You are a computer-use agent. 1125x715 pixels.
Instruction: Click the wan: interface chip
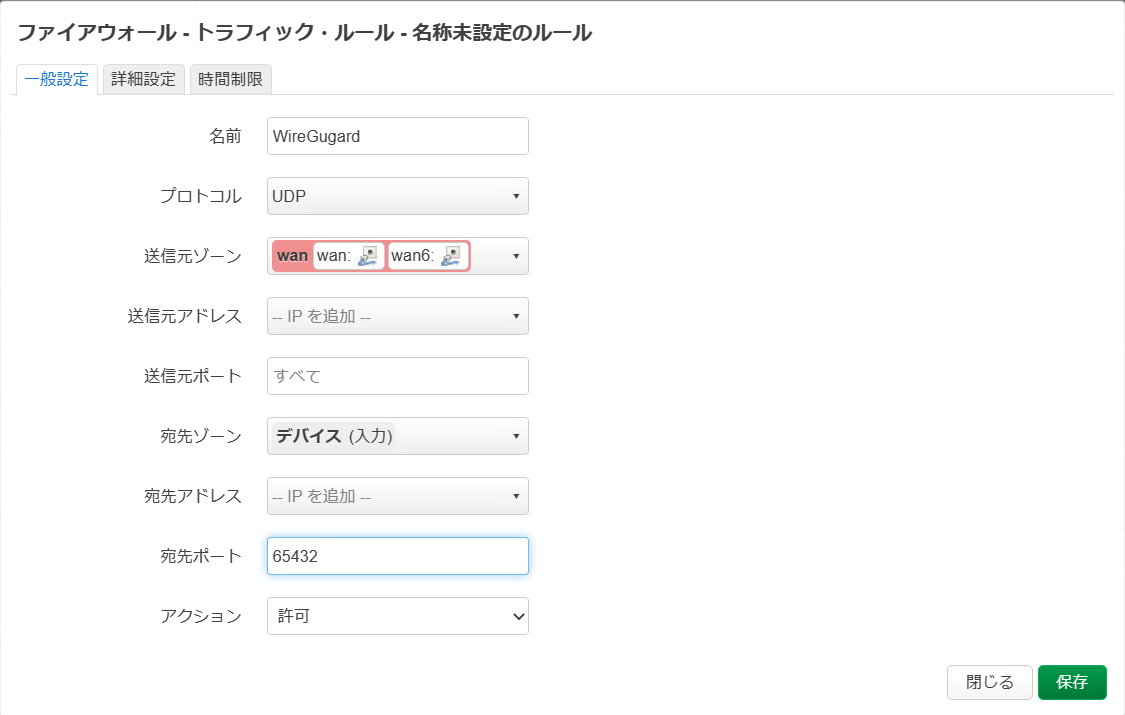pyautogui.click(x=348, y=256)
